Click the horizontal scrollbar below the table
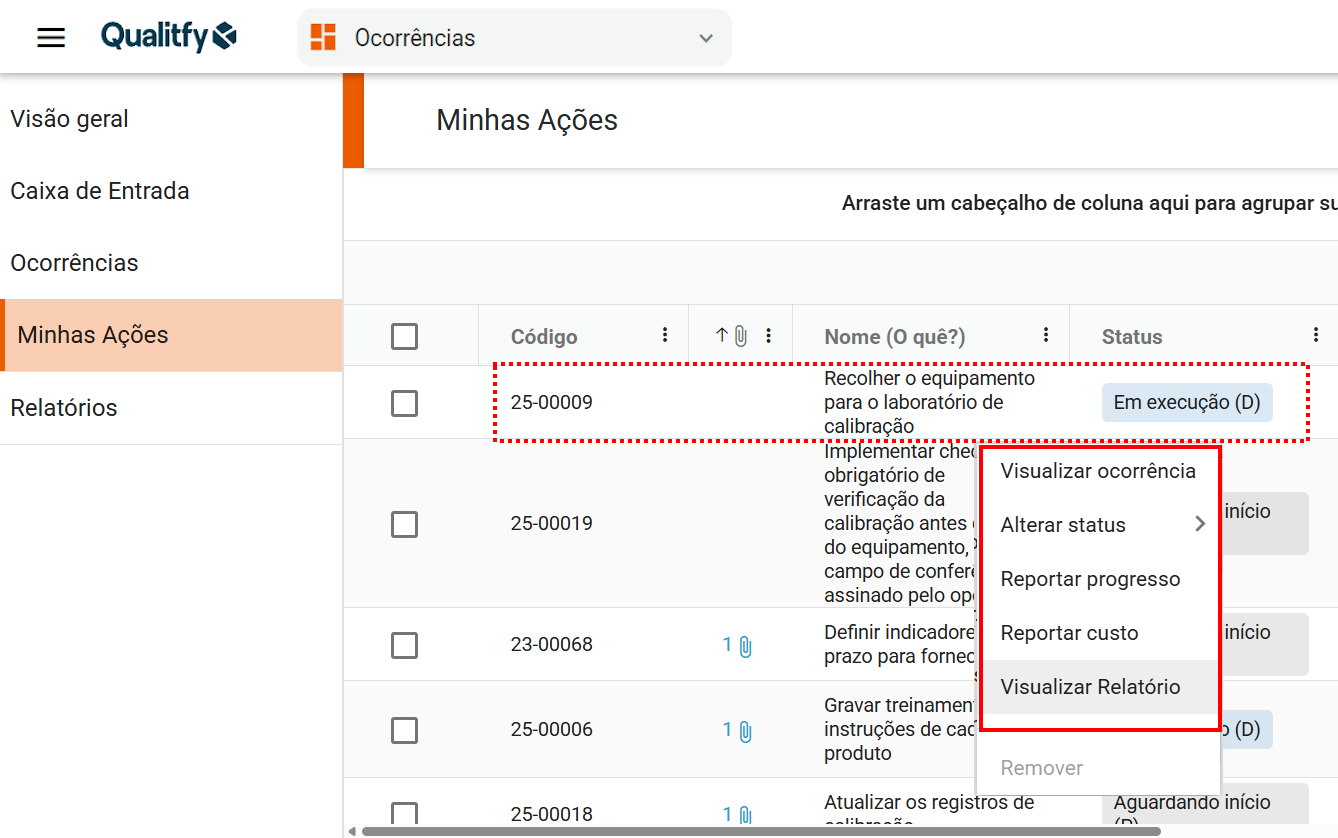1338x838 pixels. pos(760,831)
